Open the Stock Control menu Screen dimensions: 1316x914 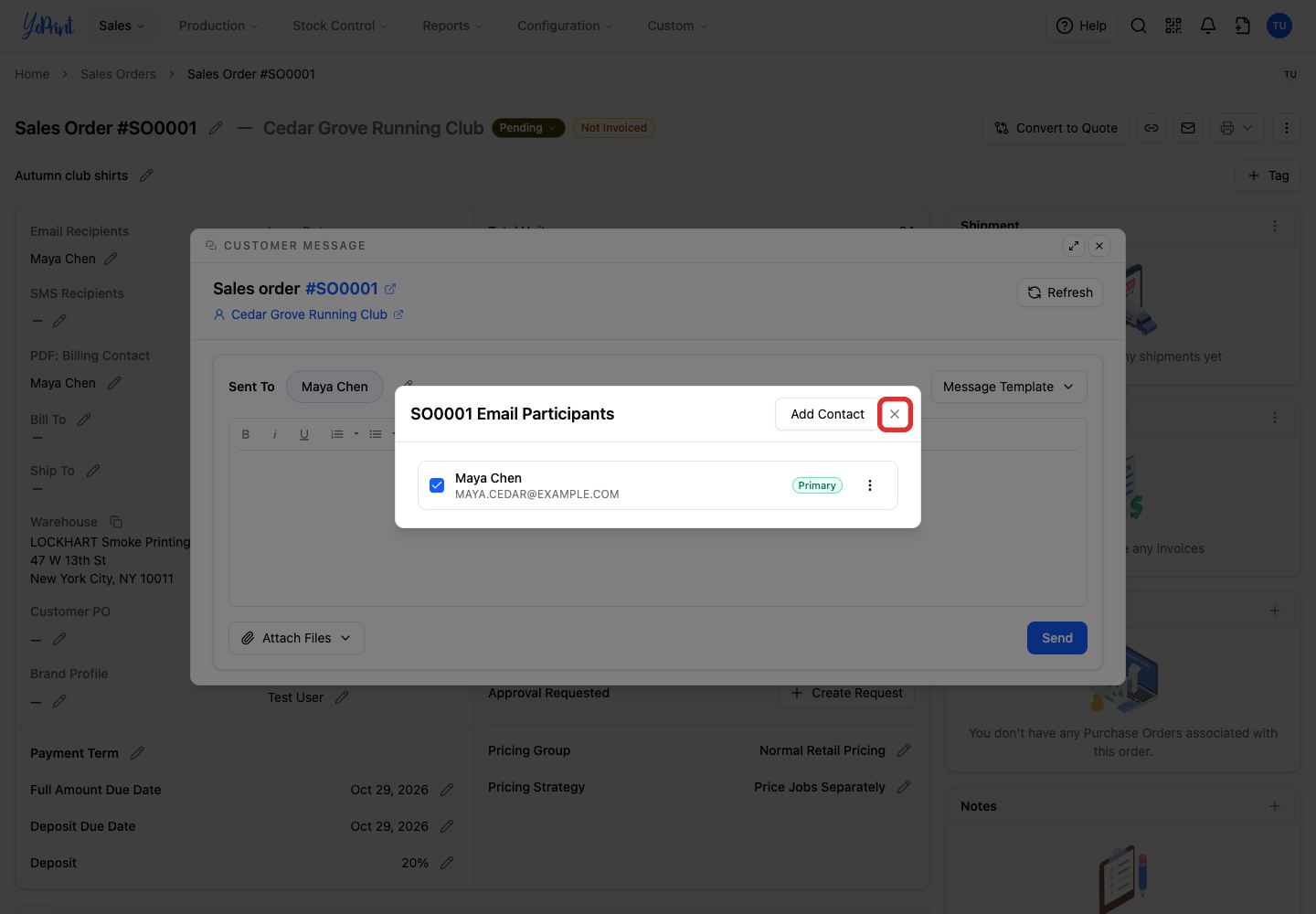point(340,26)
